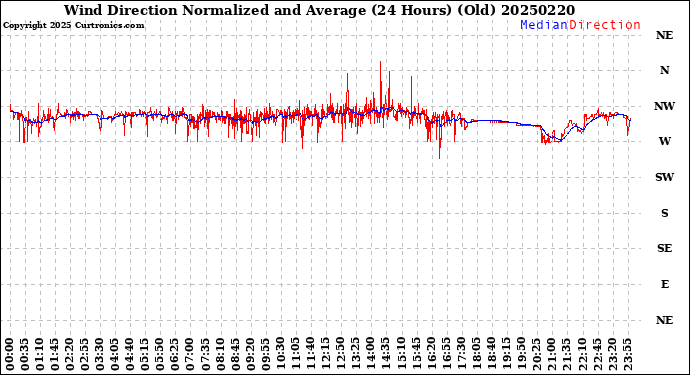Click the E direction axis label
This screenshot has width=690, height=375.
[x=664, y=284]
